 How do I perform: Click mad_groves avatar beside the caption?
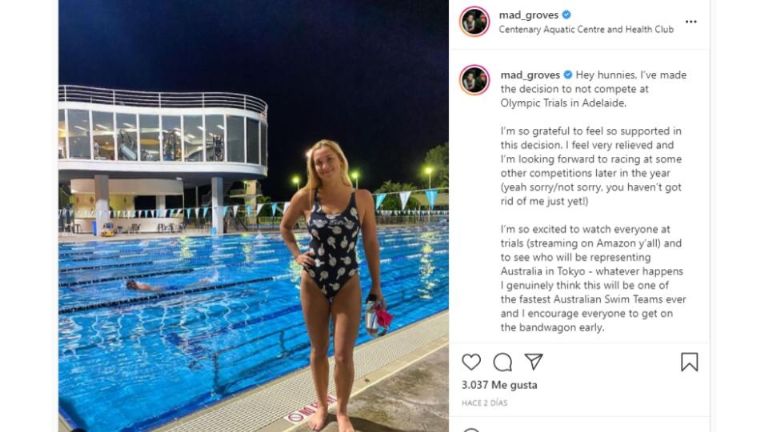[x=474, y=79]
